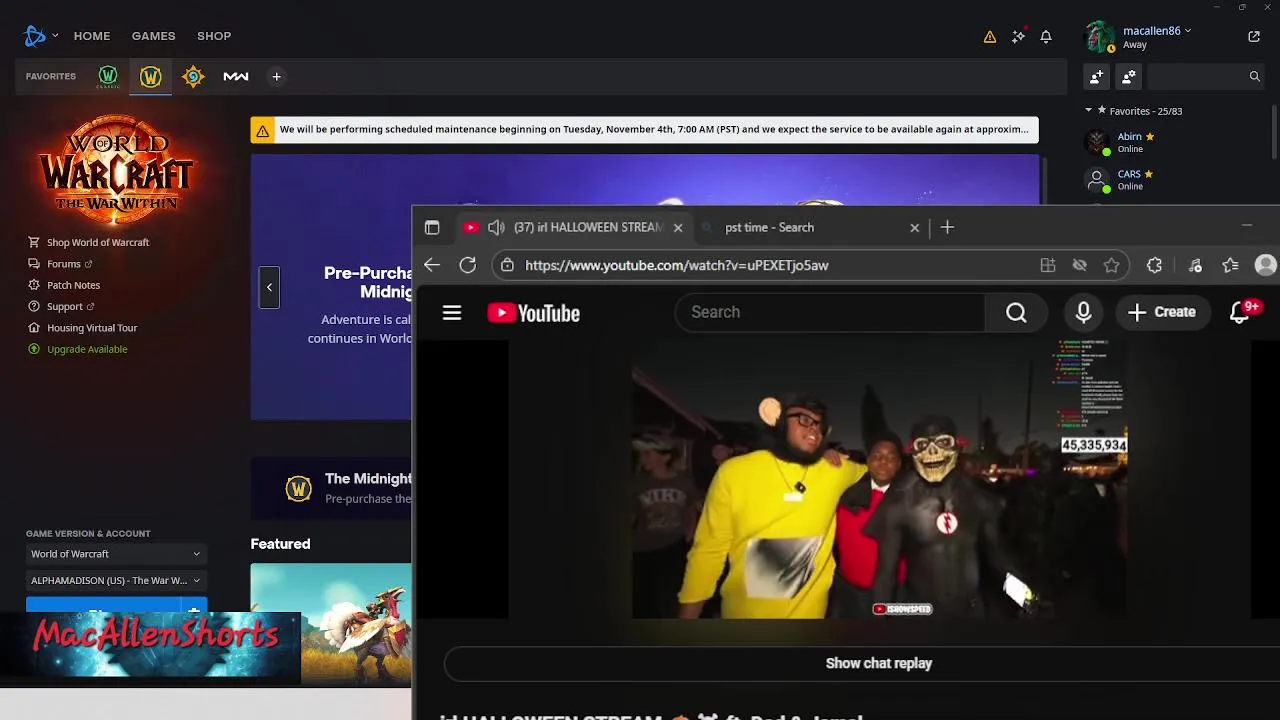Add a game to the favorites bar
Viewport: 1280px width, 720px height.
click(x=277, y=76)
